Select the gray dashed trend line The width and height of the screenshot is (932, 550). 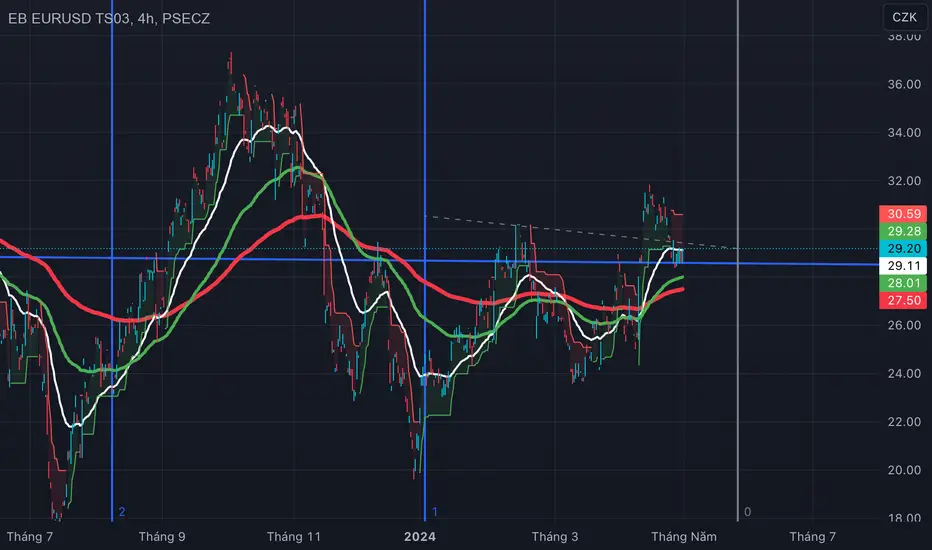582,232
